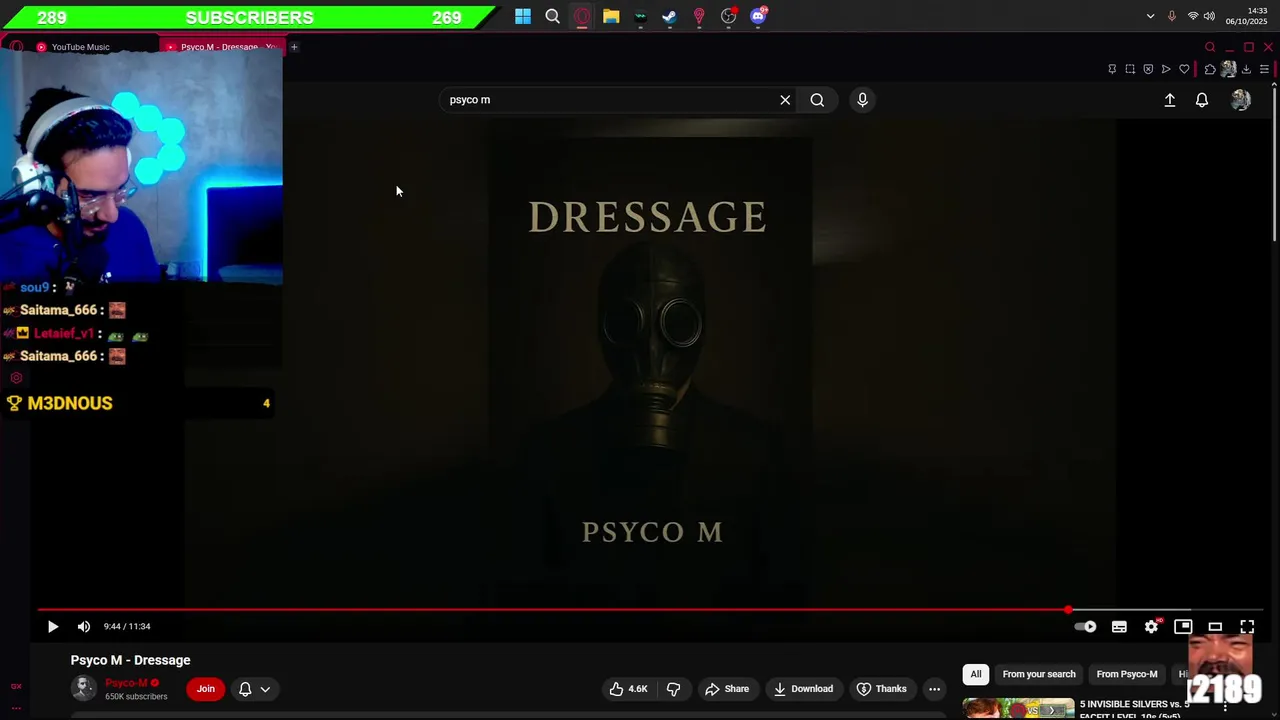Toggle the autoplay switch in player

(x=1086, y=627)
